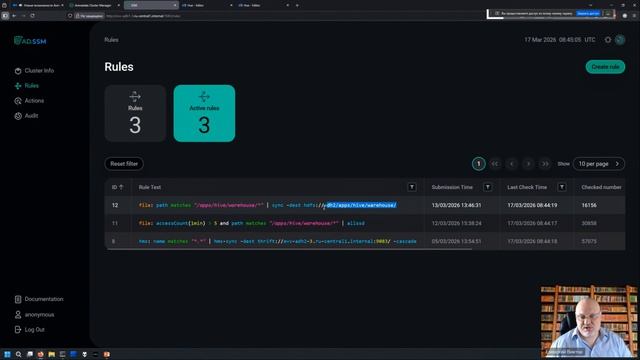Reload the page with the browser refresh icon
The height and width of the screenshot is (360, 640).
tap(32, 16)
